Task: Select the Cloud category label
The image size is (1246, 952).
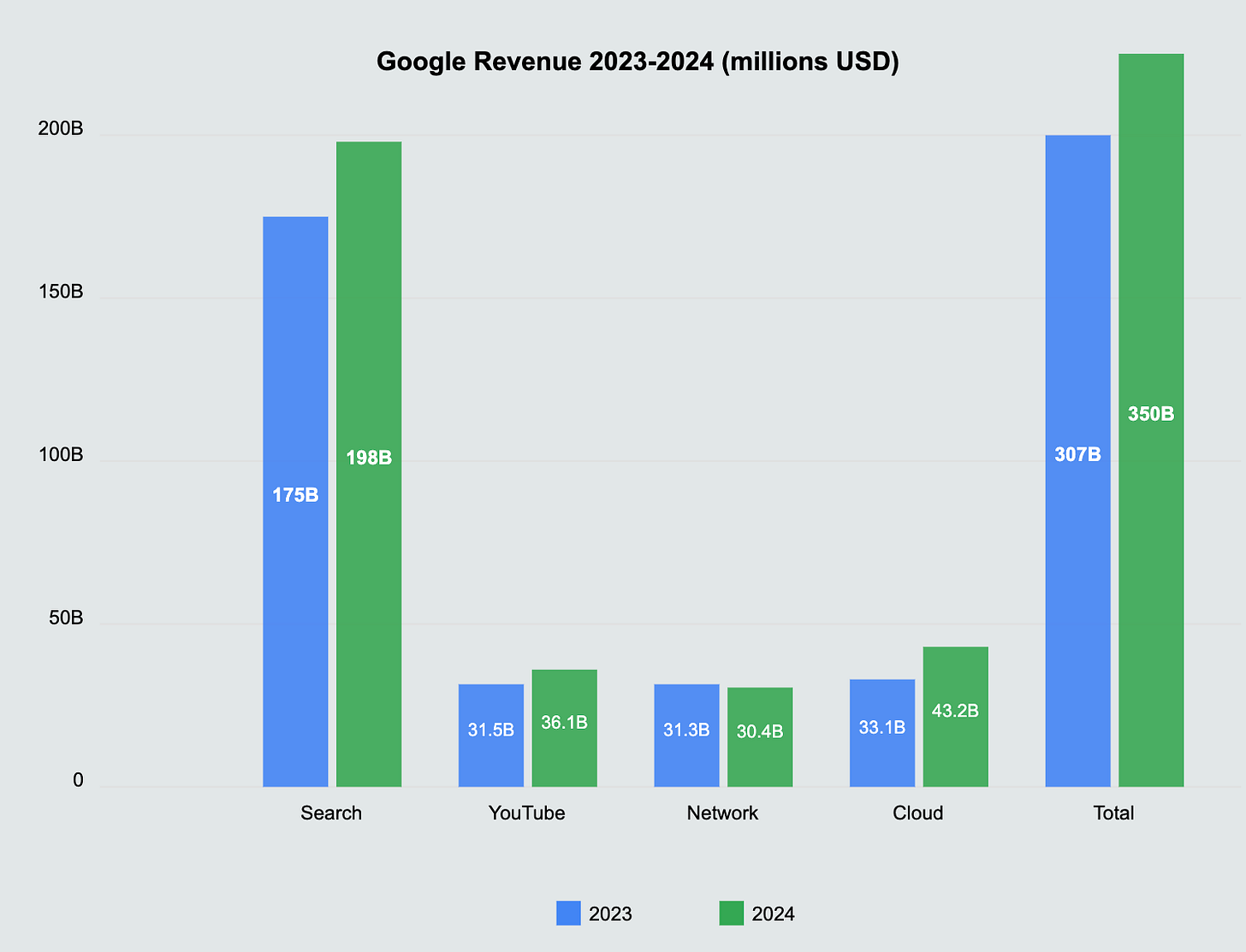Action: (918, 813)
